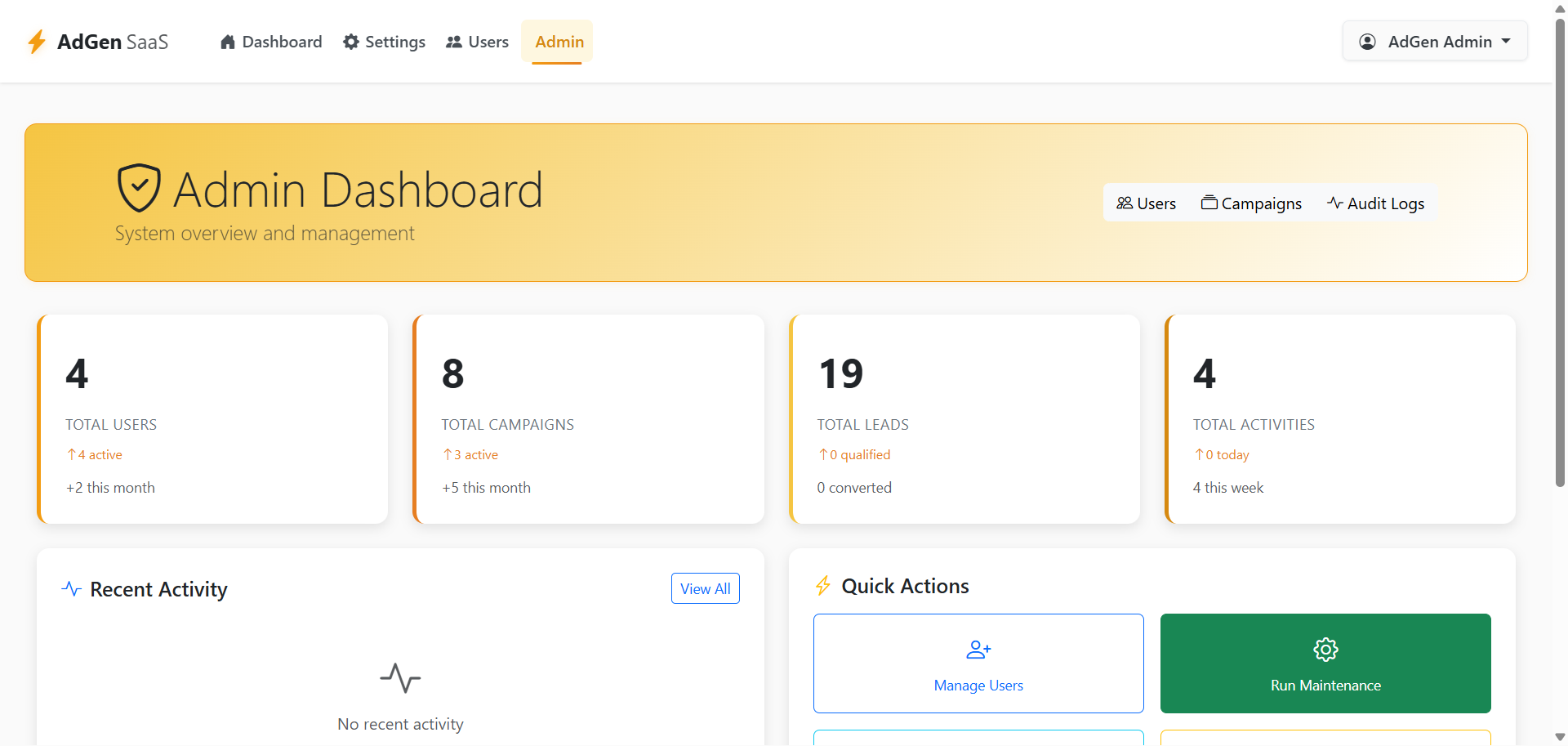Click the Total Users count 4
Screen dimensions: 1568x746
pyautogui.click(x=77, y=374)
